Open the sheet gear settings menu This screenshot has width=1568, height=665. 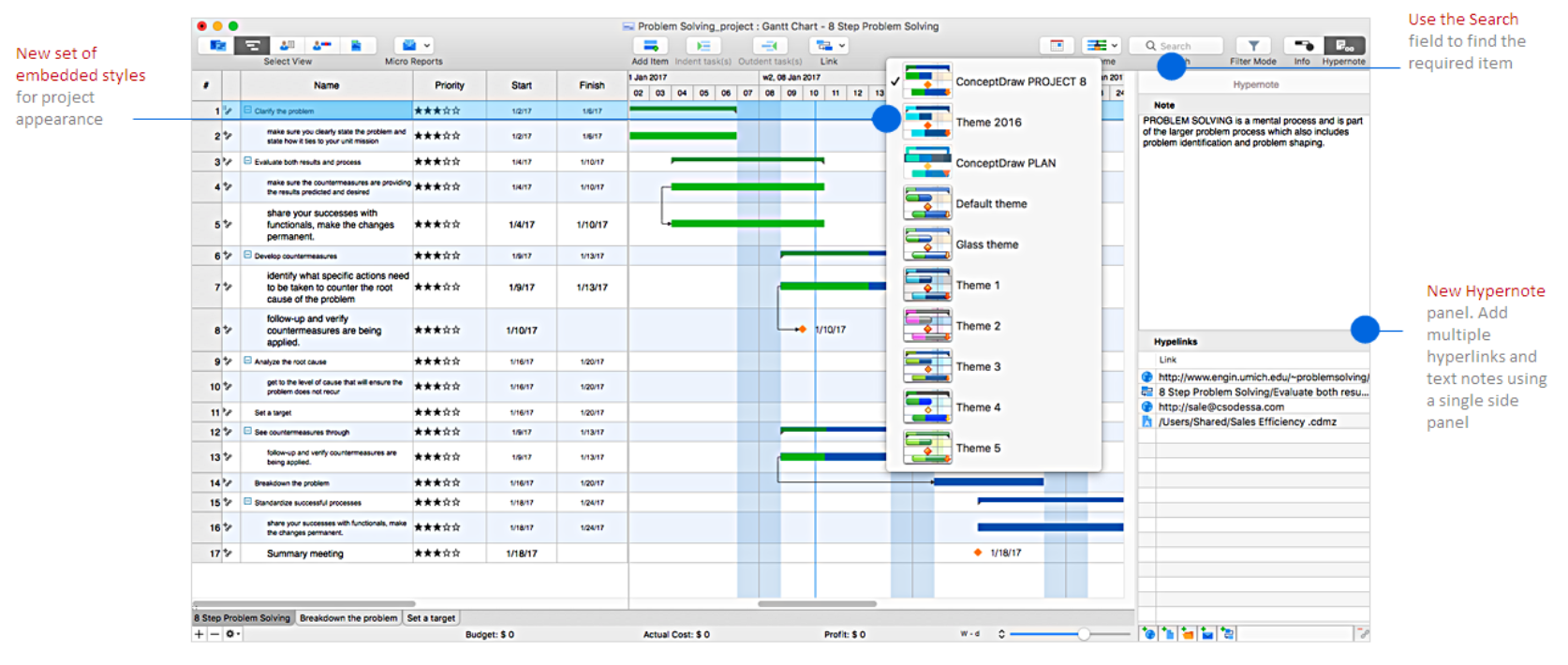231,634
